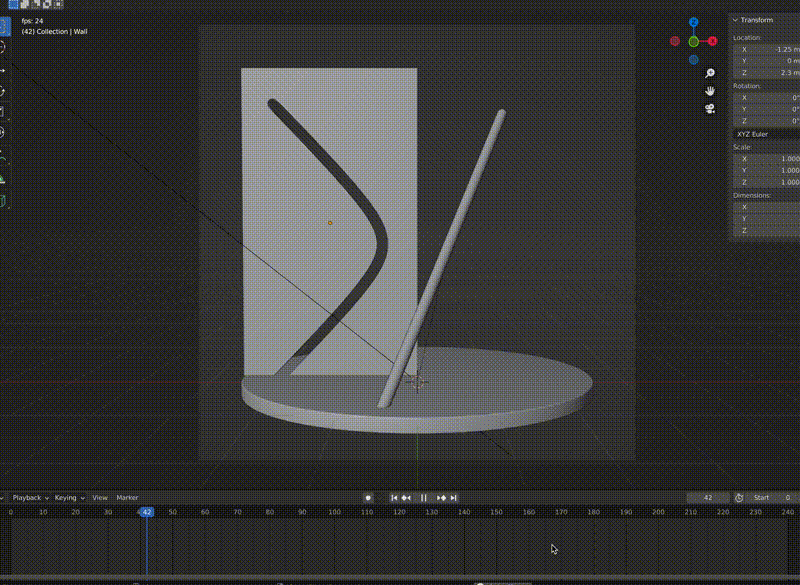Click the Start frame field
Image resolution: width=800 pixels, height=585 pixels.
tap(773, 498)
